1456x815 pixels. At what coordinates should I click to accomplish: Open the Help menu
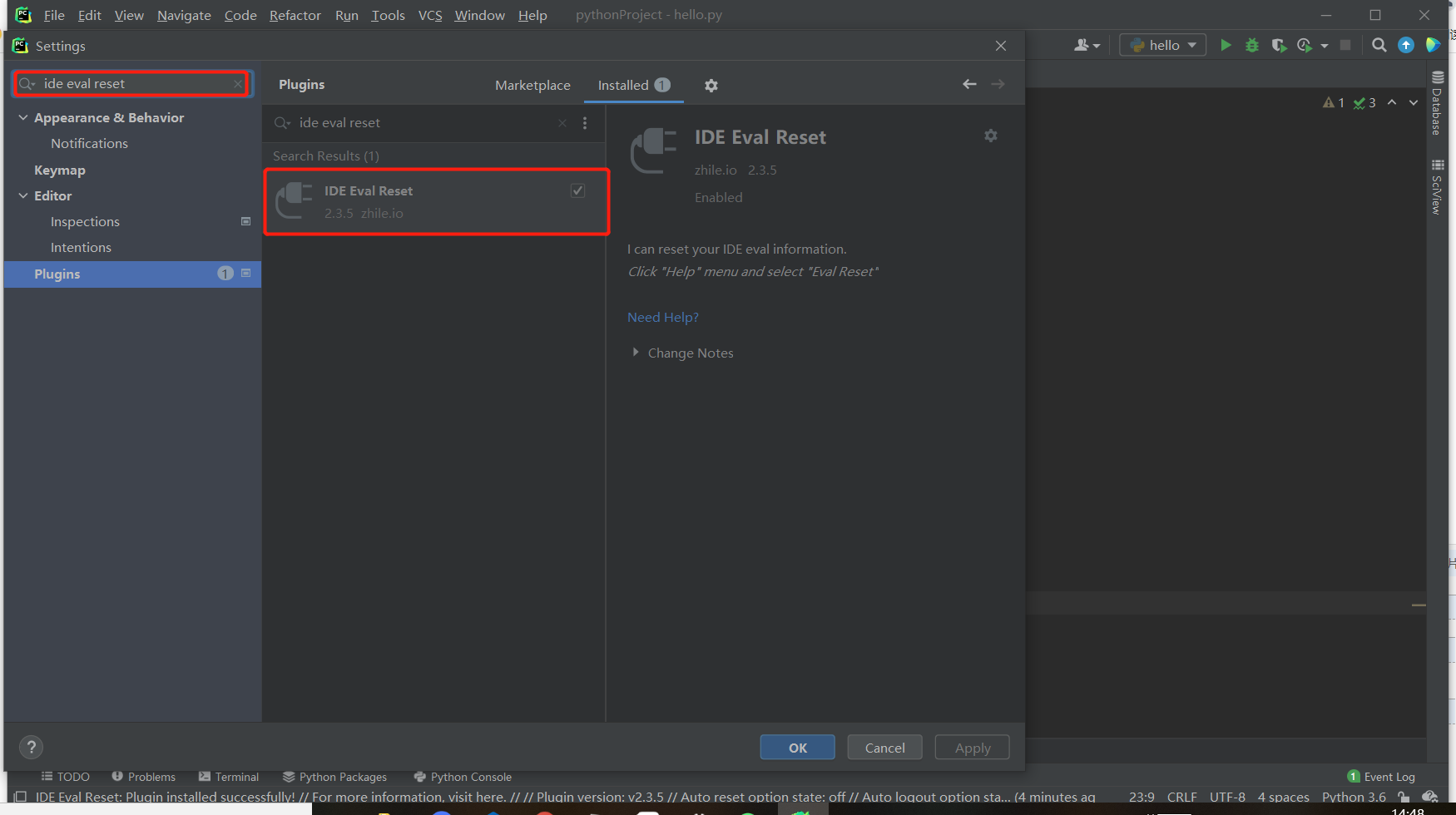532,15
